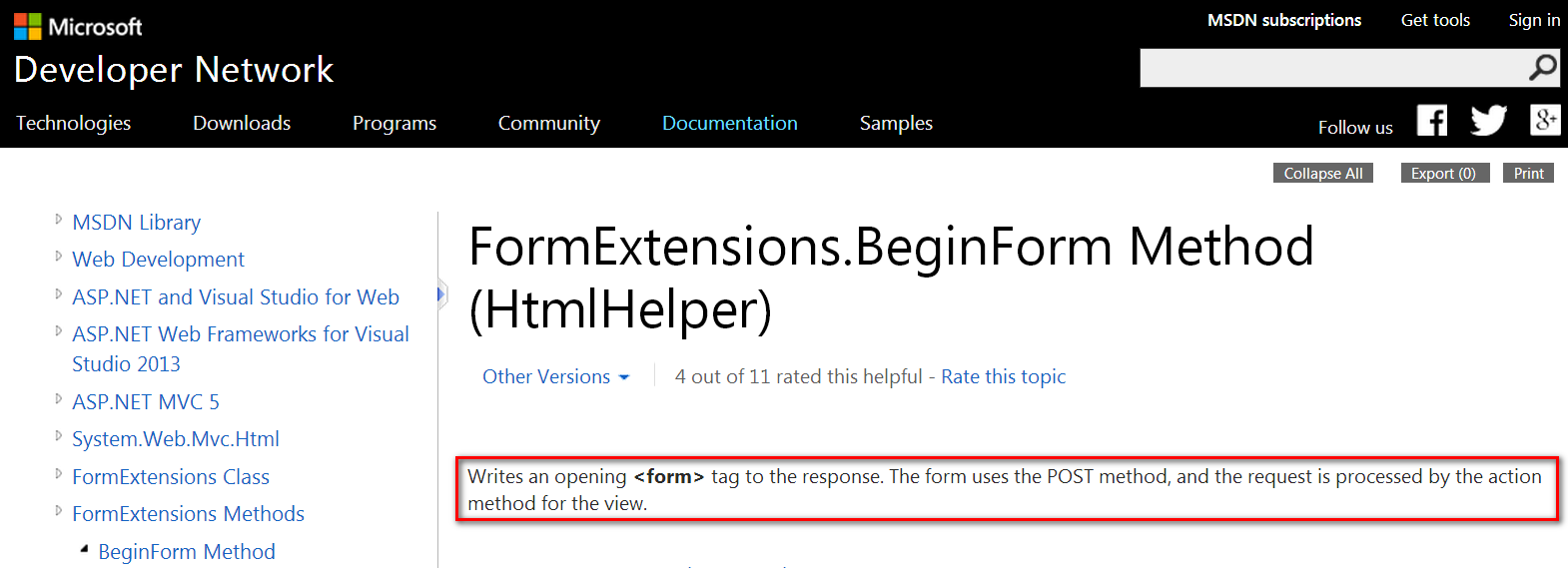The width and height of the screenshot is (1568, 568).
Task: Click Rate this topic link
Action: pos(1003,376)
